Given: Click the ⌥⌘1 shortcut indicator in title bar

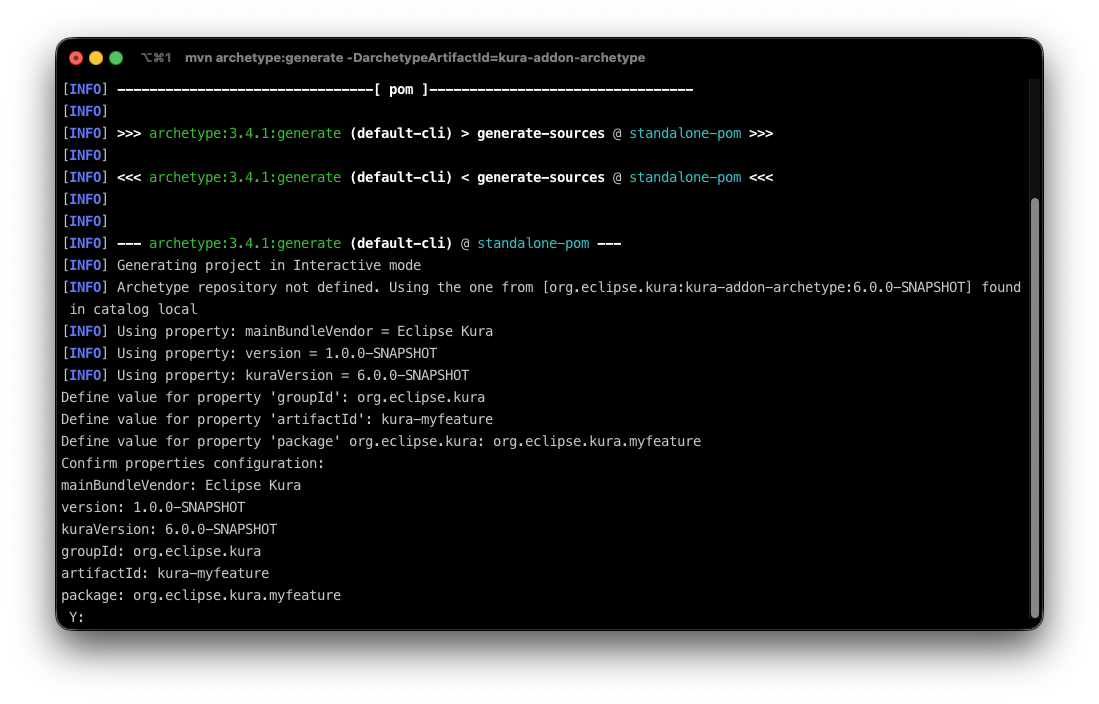Looking at the screenshot, I should (156, 58).
